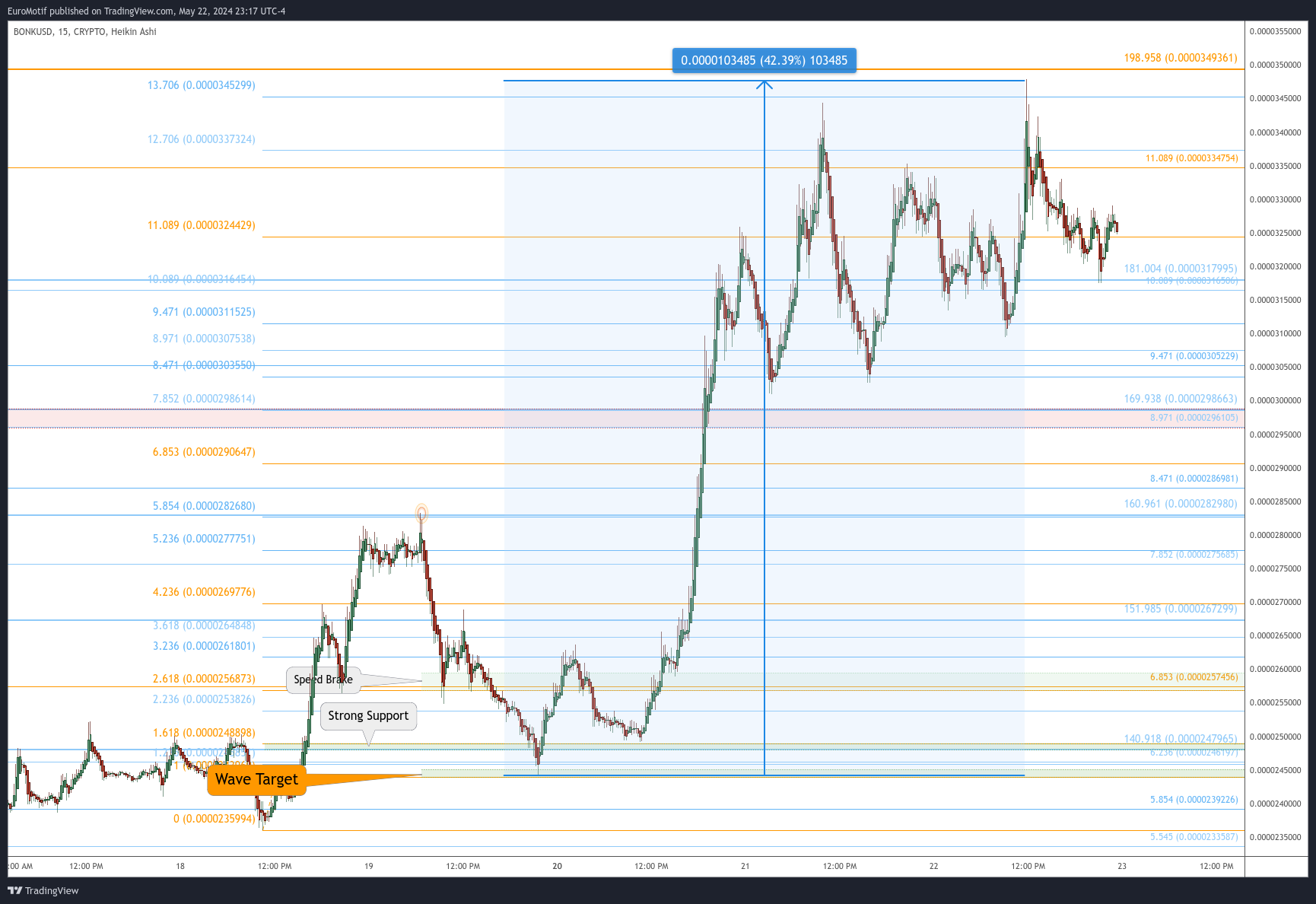Click Fib label 7.852 (0.0000298614)
This screenshot has height=904, width=1316.
tap(204, 399)
